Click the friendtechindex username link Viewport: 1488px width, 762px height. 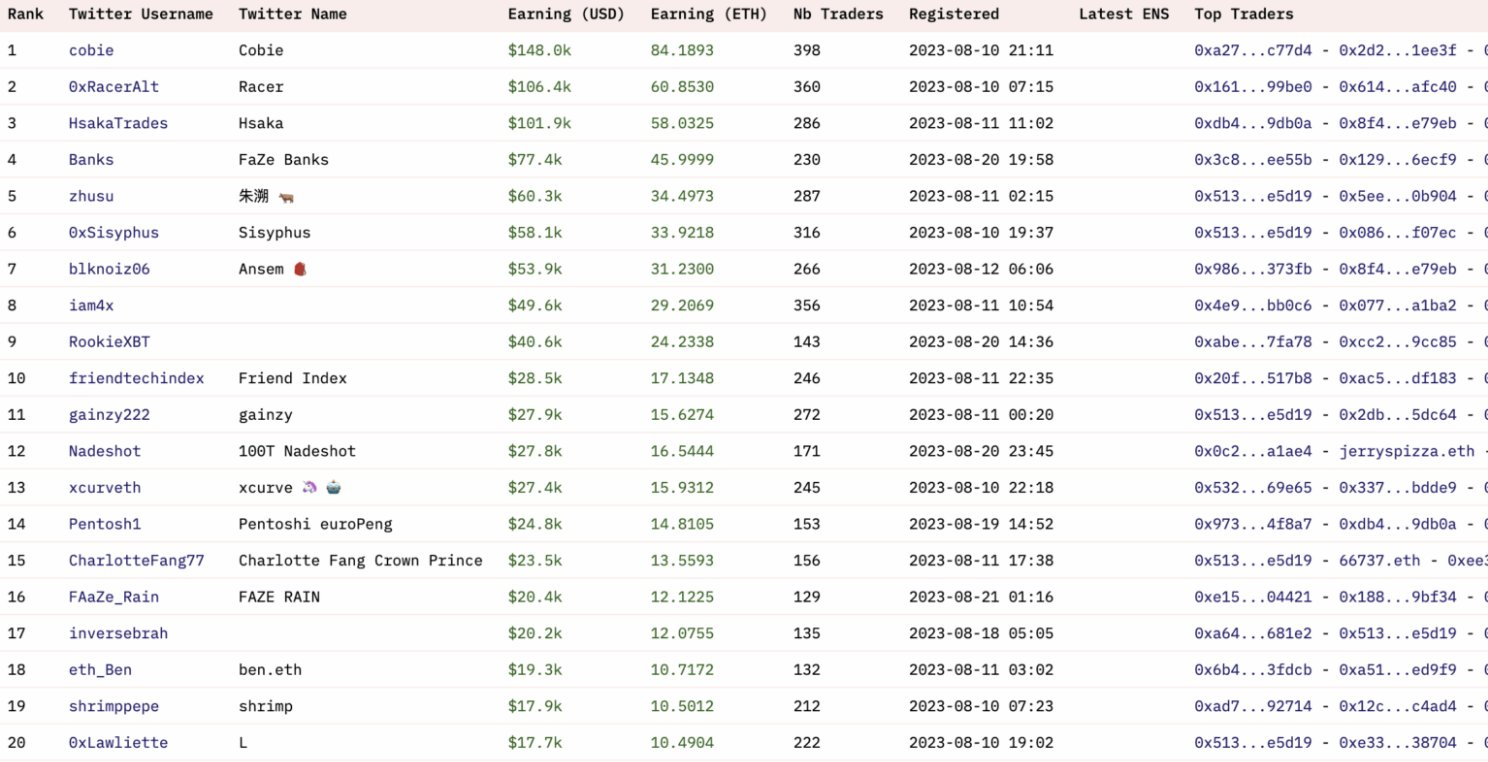tap(136, 378)
